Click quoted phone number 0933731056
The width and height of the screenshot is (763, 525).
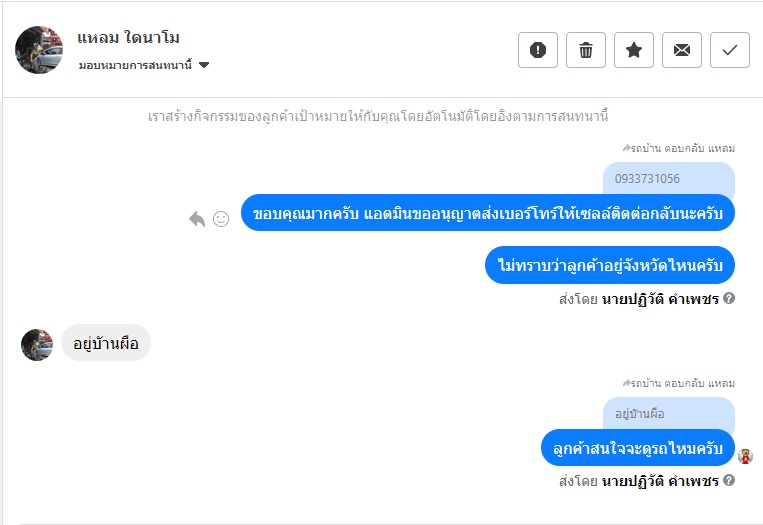point(647,179)
